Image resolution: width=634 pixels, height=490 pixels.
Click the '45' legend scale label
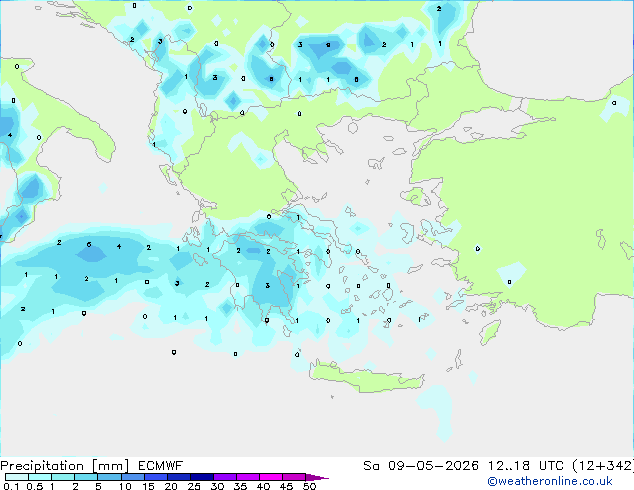pos(286,486)
